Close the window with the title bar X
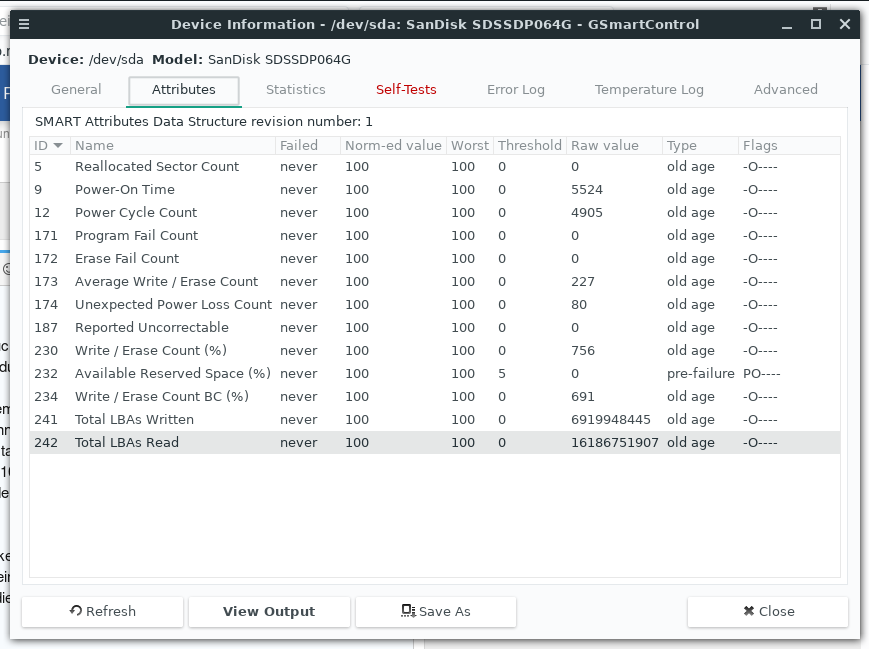Image resolution: width=869 pixels, height=649 pixels. [x=845, y=24]
